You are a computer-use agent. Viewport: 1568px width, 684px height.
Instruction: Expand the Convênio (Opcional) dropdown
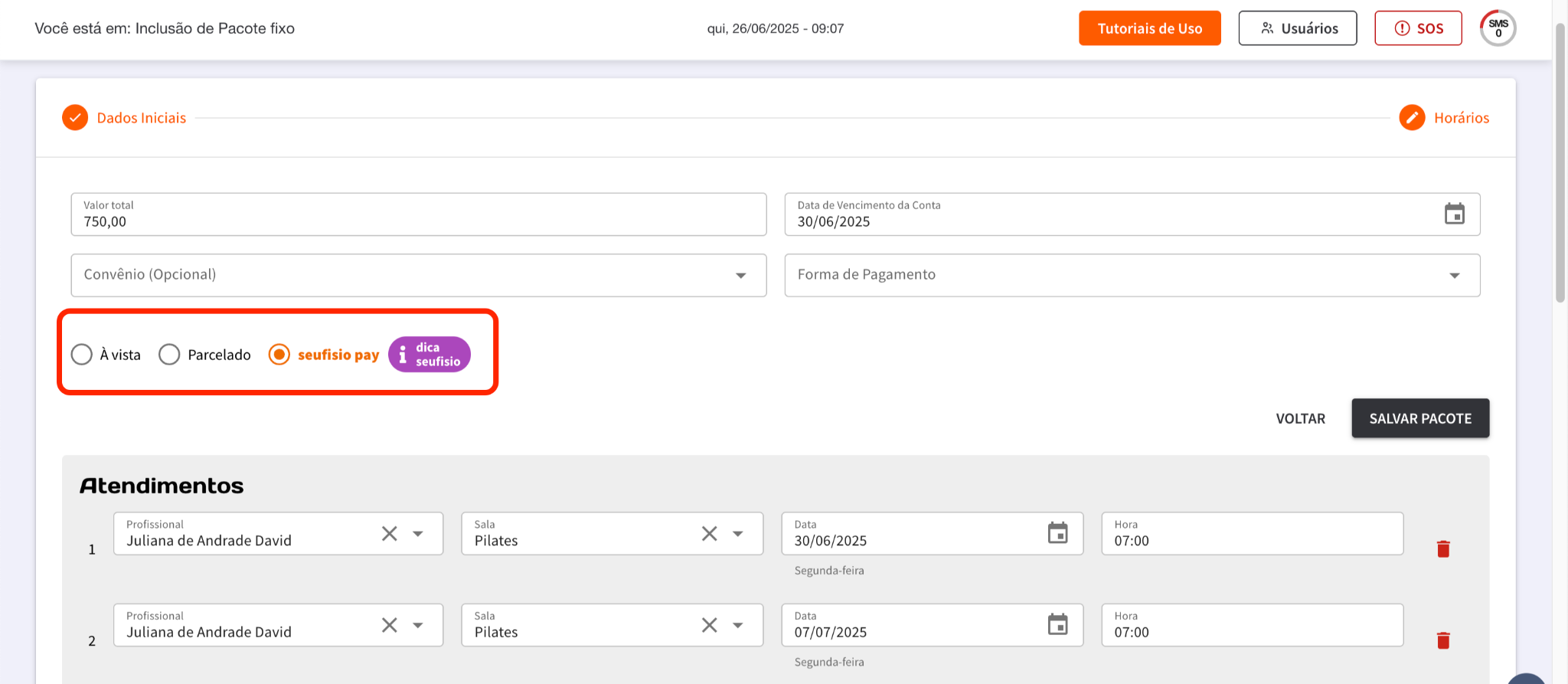740,276
